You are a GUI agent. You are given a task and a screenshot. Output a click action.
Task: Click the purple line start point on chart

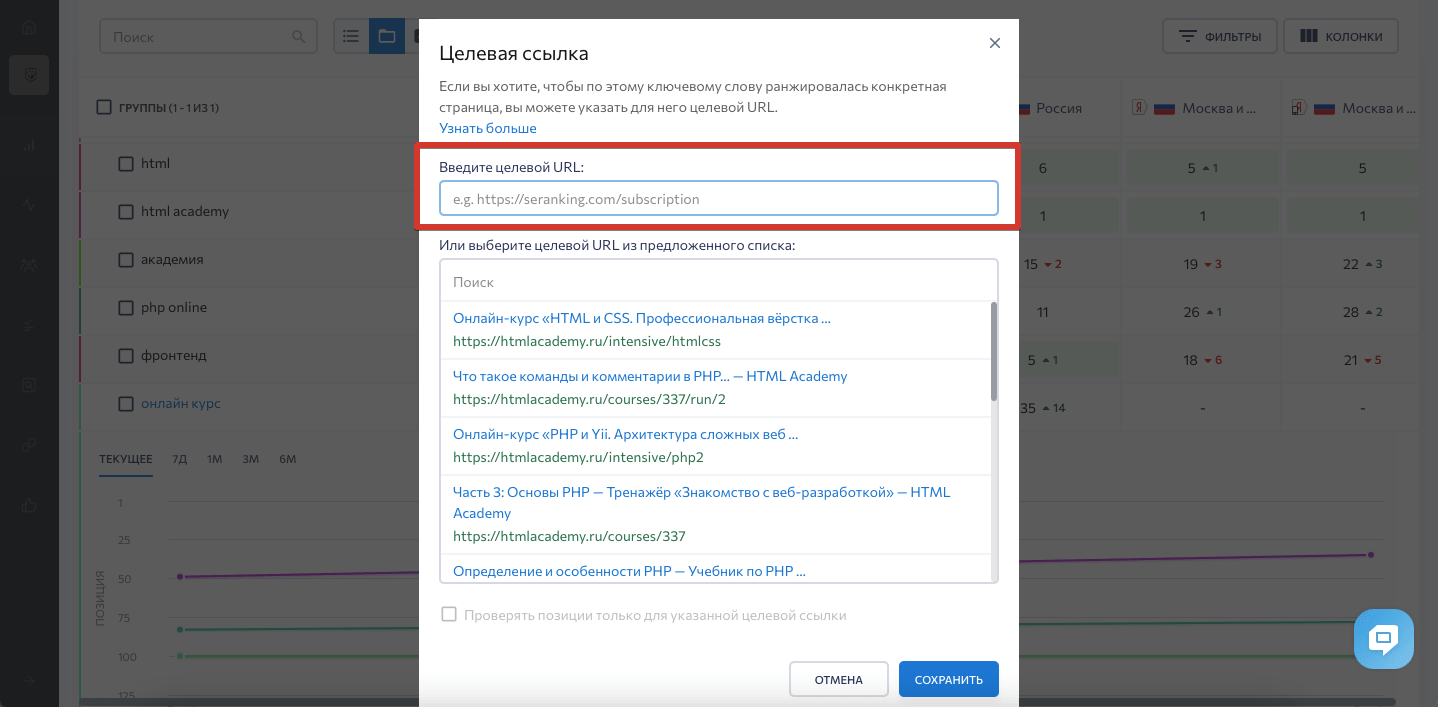click(x=180, y=576)
